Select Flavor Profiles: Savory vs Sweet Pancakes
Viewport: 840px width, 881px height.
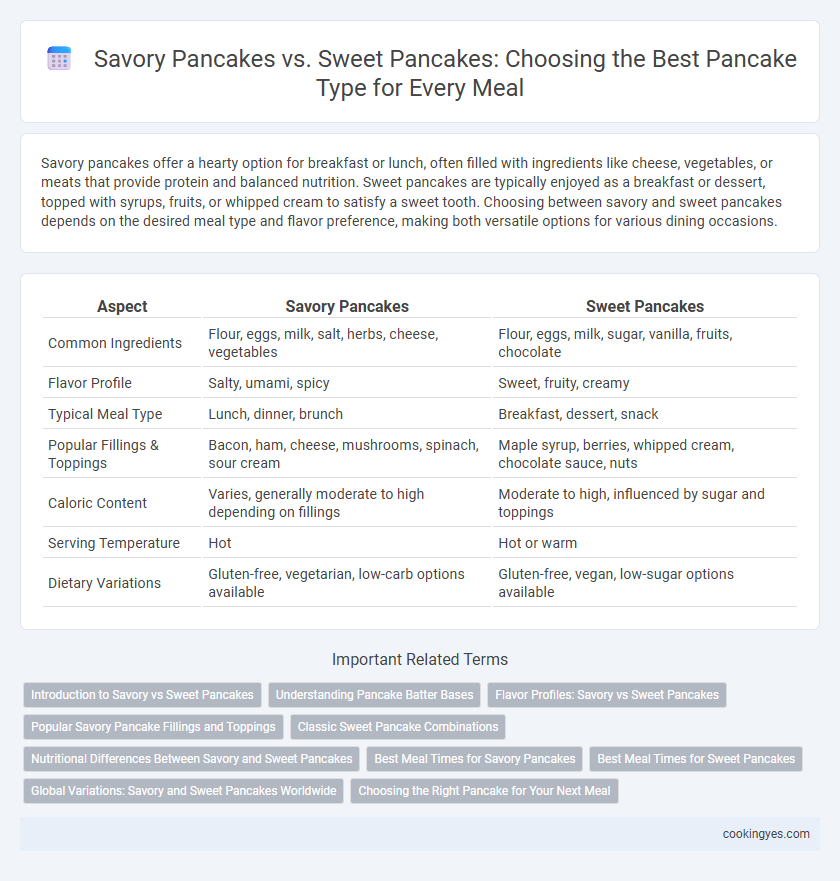click(x=607, y=695)
